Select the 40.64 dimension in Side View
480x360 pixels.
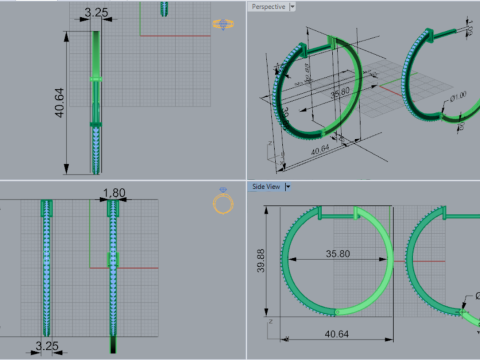337,334
